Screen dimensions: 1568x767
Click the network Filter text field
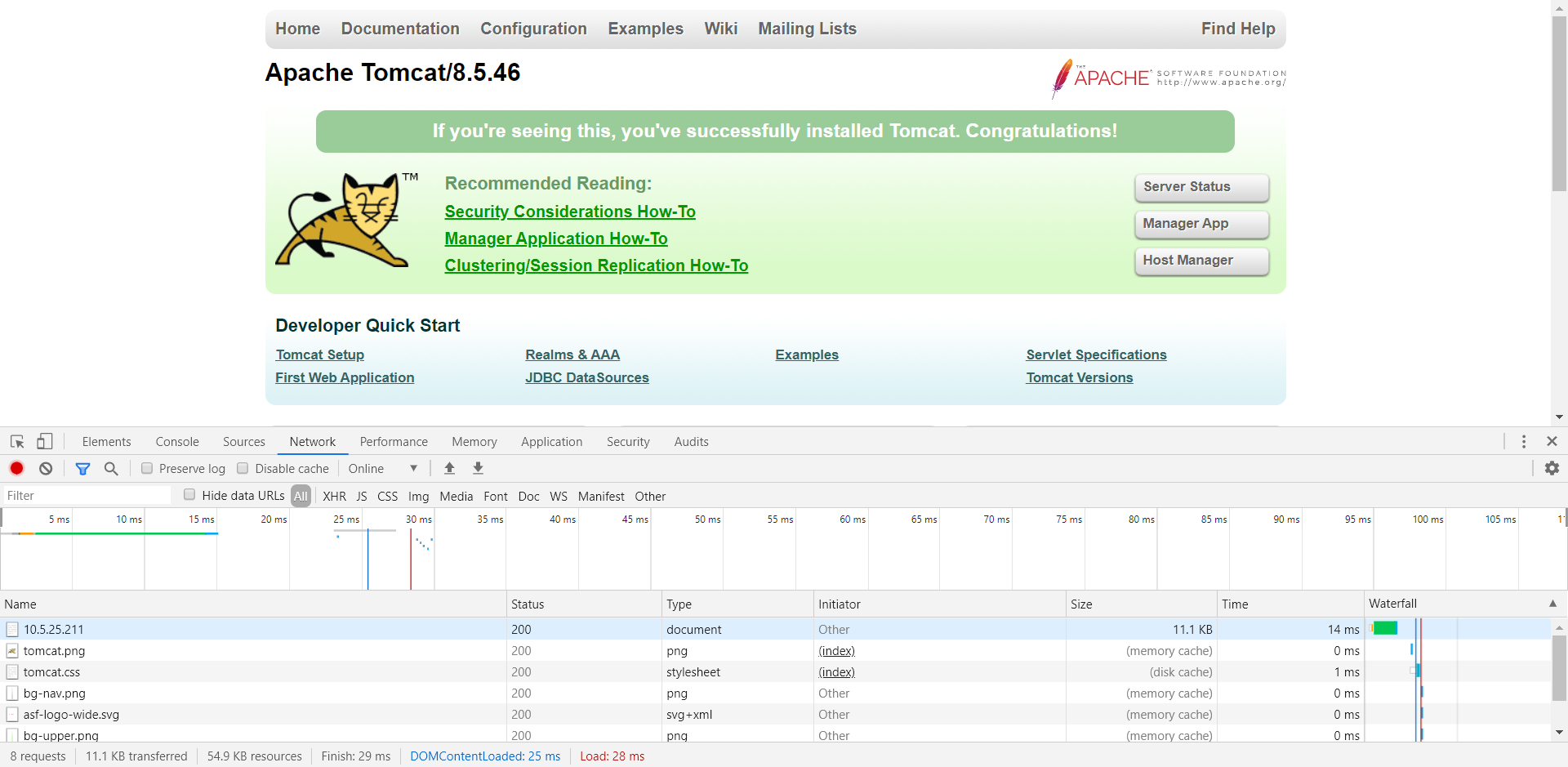[87, 496]
